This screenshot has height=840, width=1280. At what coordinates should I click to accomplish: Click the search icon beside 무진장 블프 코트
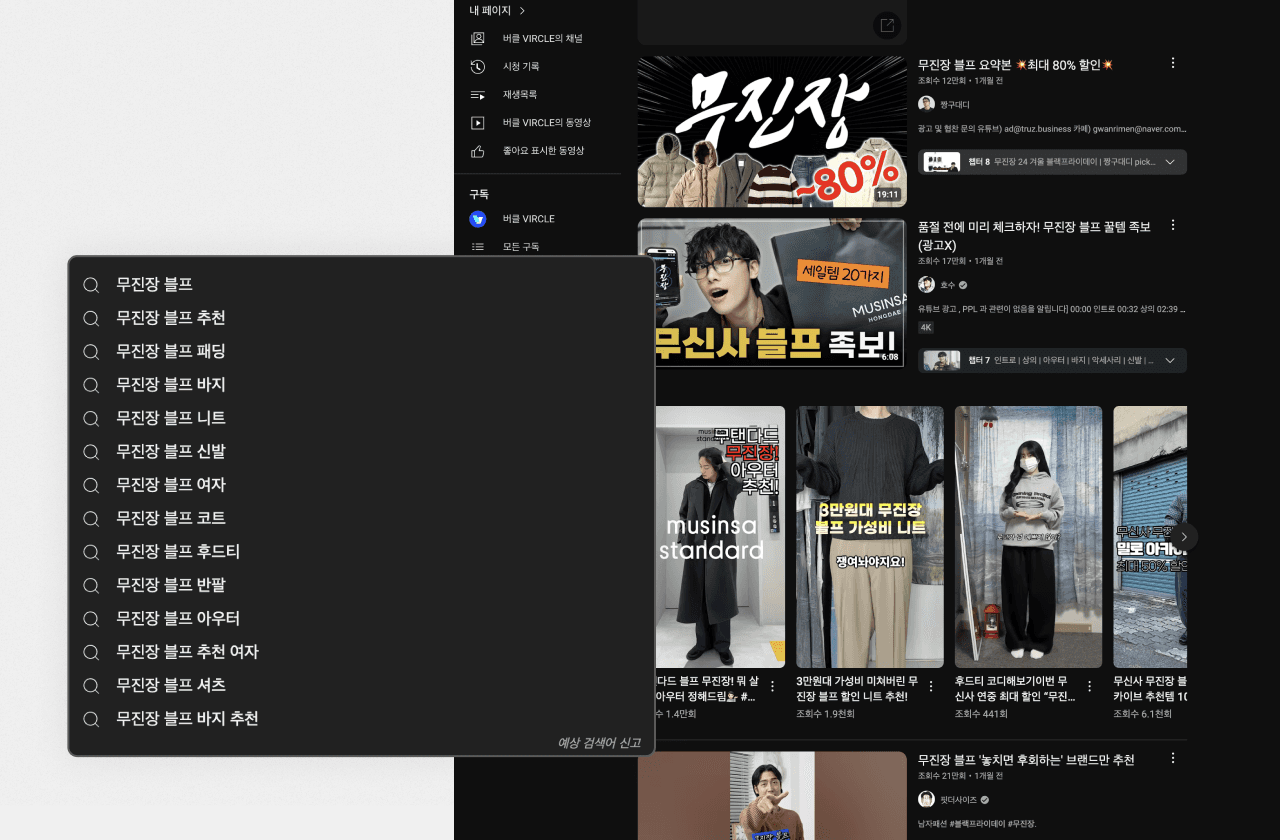pos(91,519)
